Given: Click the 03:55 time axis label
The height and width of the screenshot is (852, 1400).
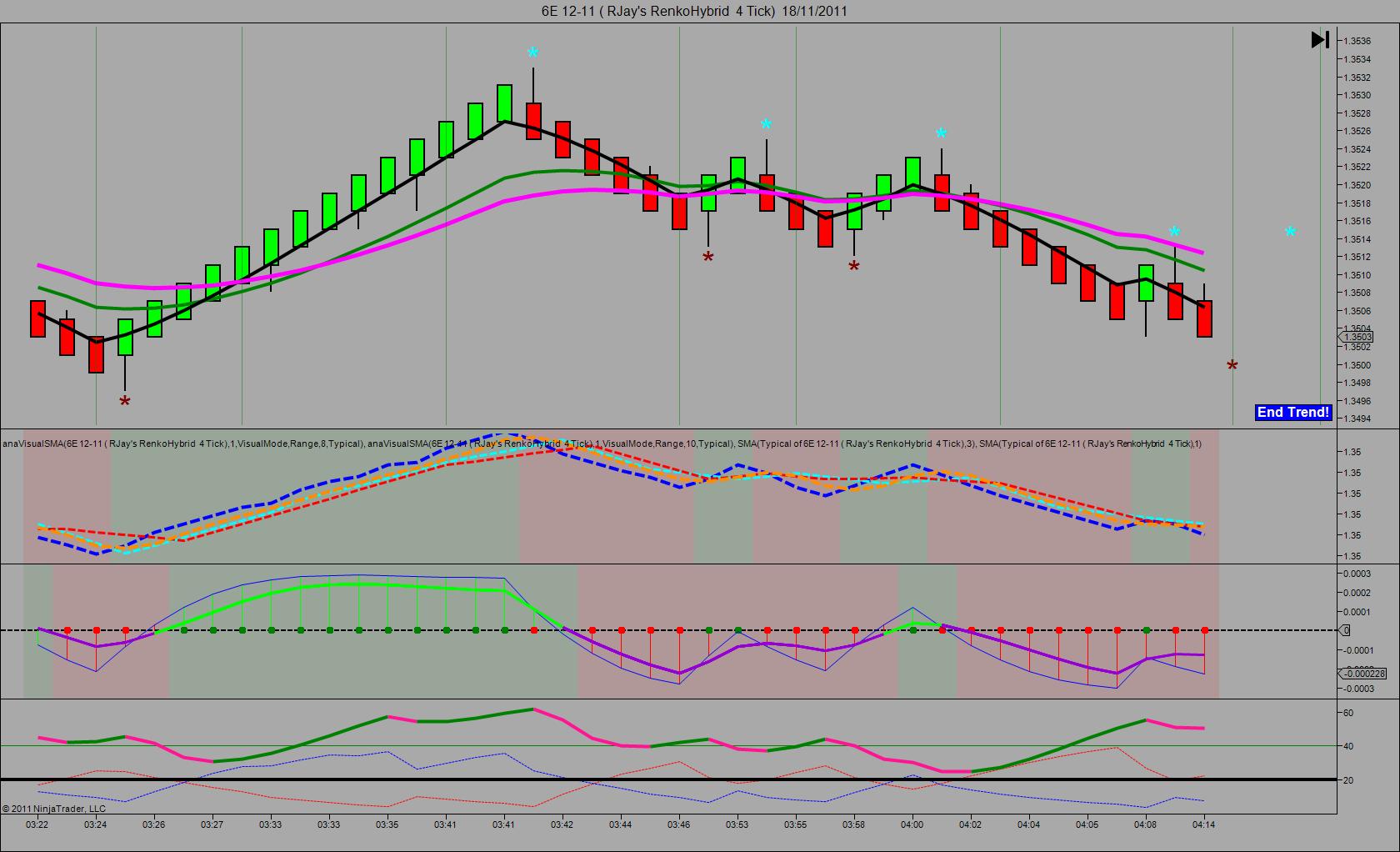Looking at the screenshot, I should click(796, 824).
